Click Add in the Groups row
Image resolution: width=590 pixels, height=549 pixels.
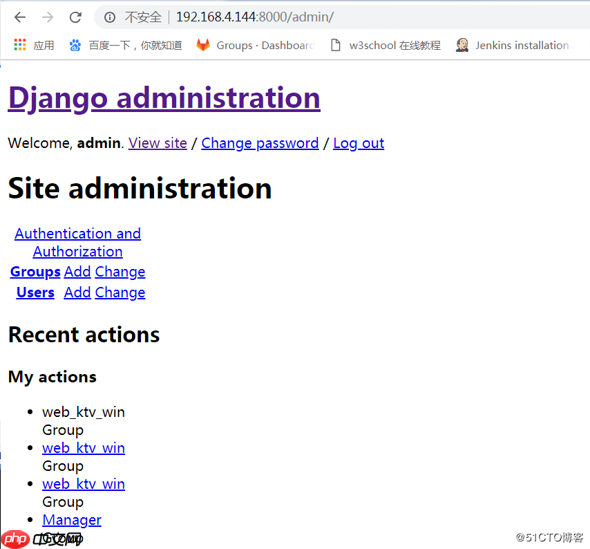[78, 272]
